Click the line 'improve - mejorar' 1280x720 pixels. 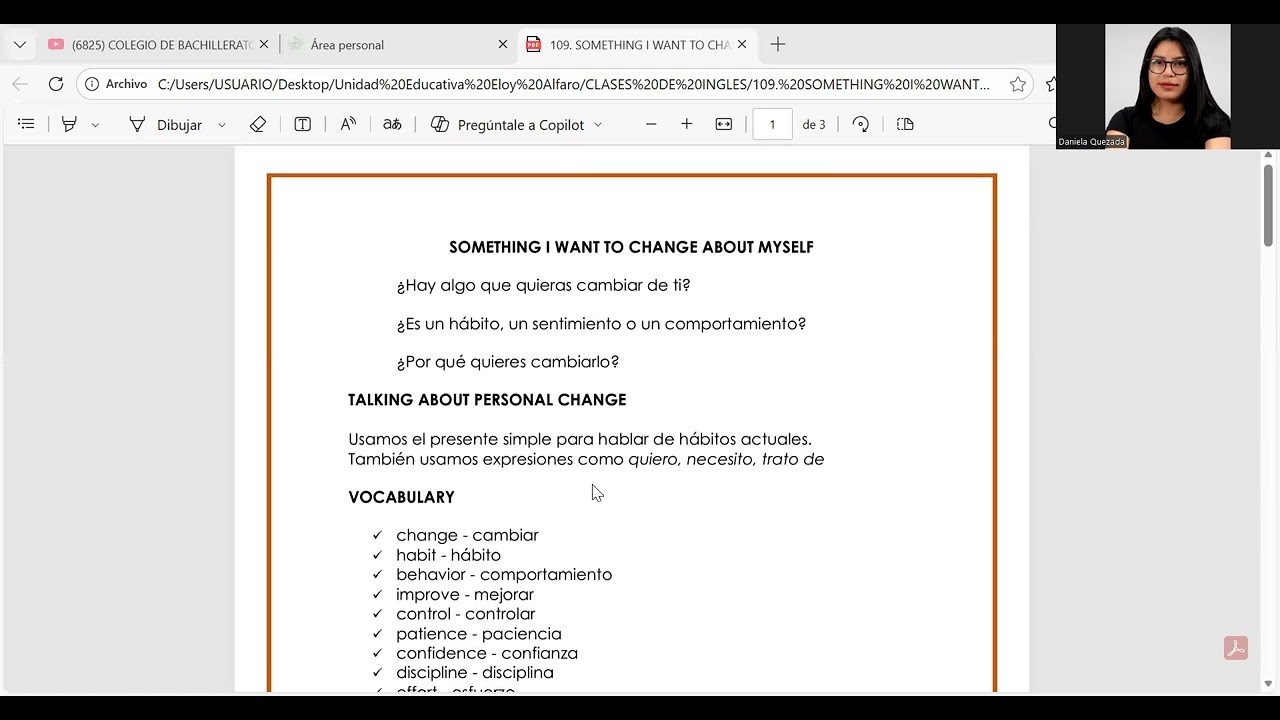465,594
